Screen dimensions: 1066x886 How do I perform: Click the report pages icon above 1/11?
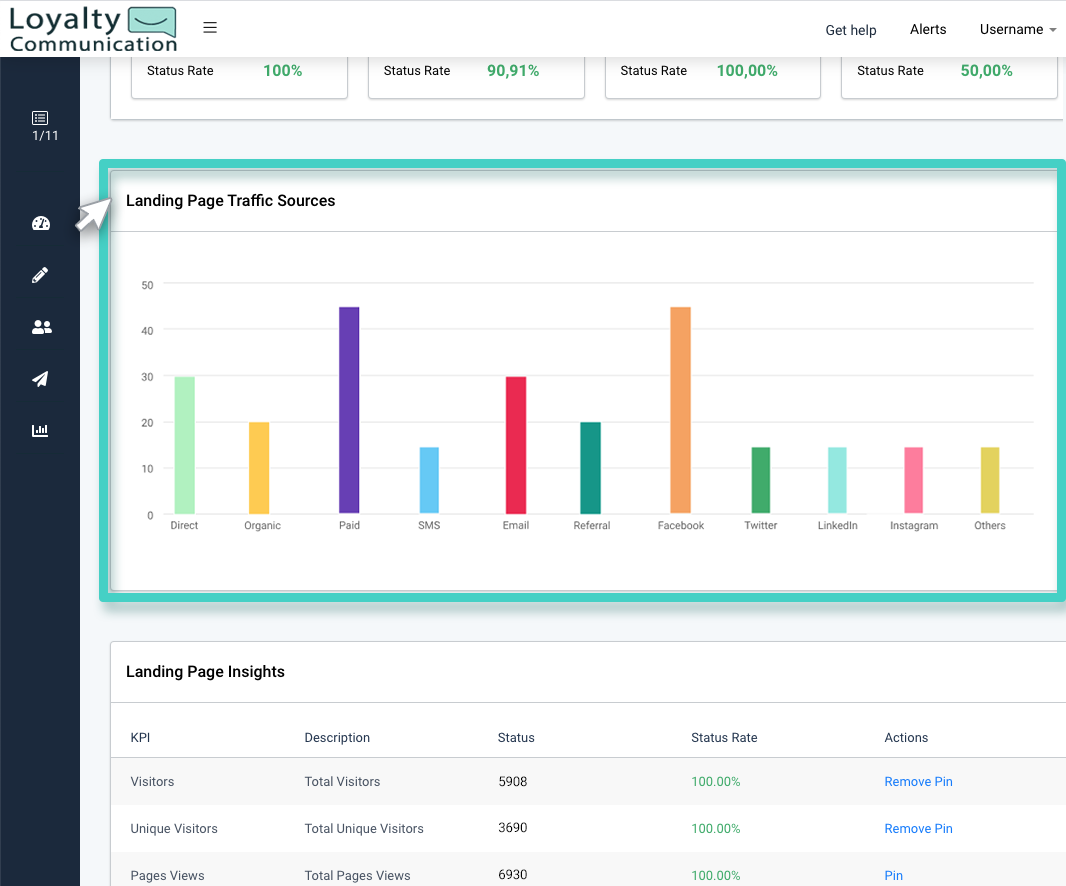(39, 118)
